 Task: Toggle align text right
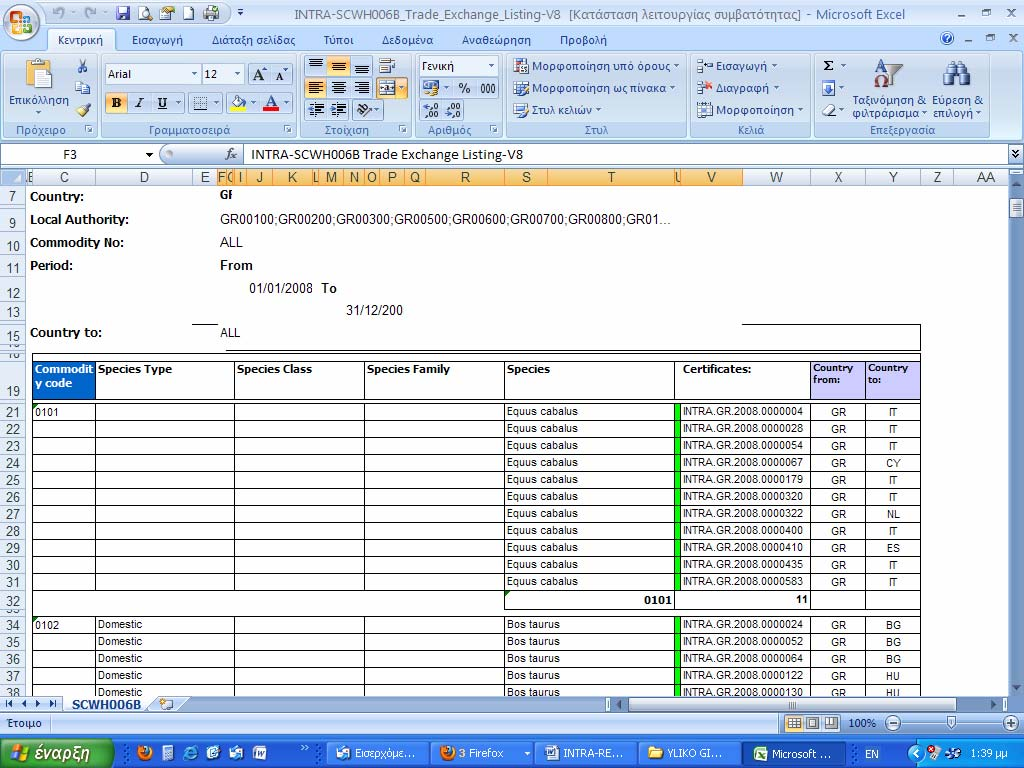[361, 88]
